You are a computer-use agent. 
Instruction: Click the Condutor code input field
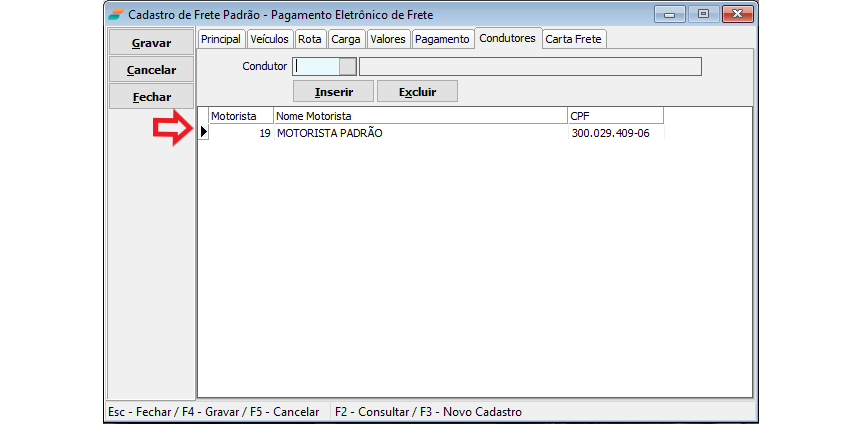tap(315, 67)
